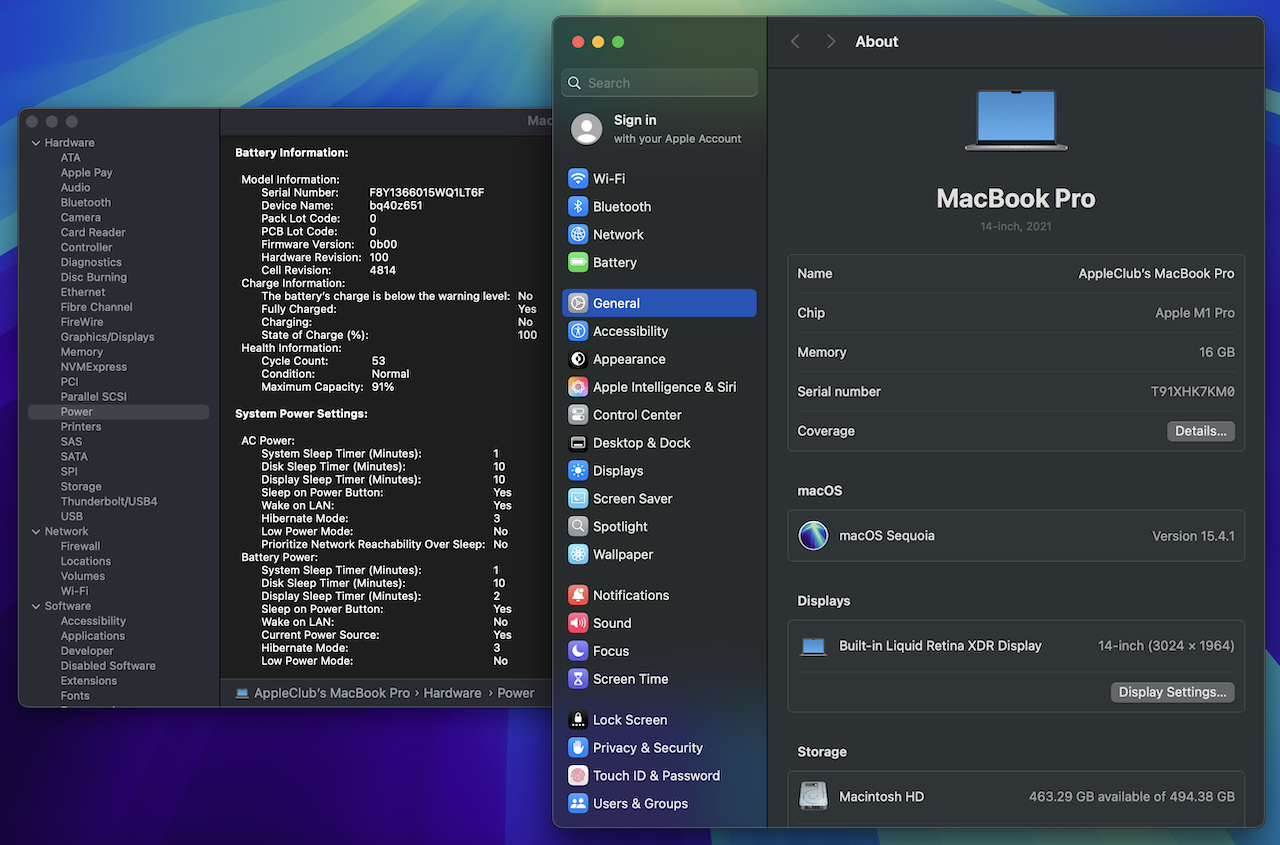Select Storage in System Information sidebar
The width and height of the screenshot is (1280, 845).
(81, 486)
